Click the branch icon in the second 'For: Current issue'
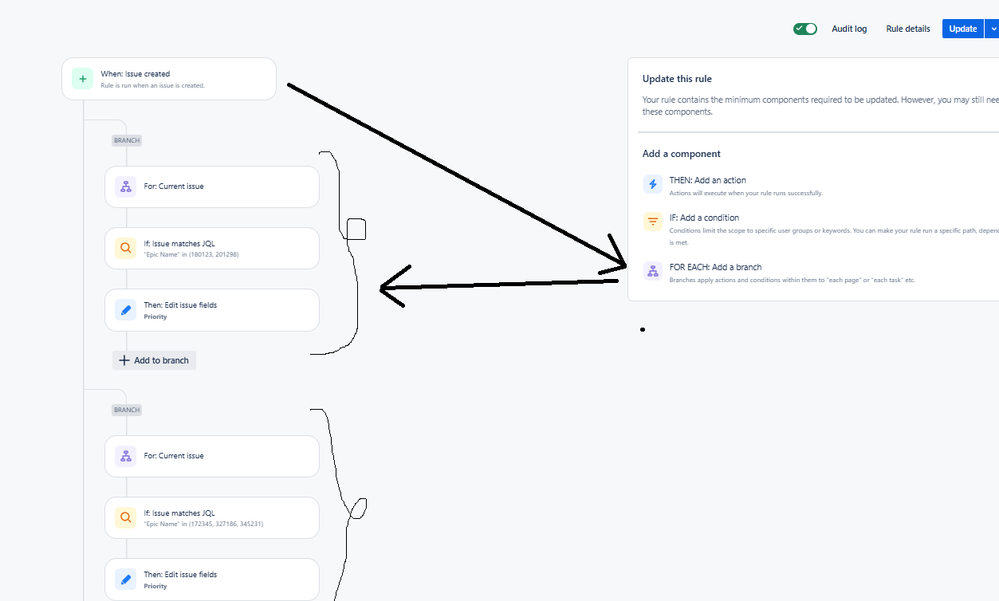The width and height of the screenshot is (999, 601). point(125,456)
